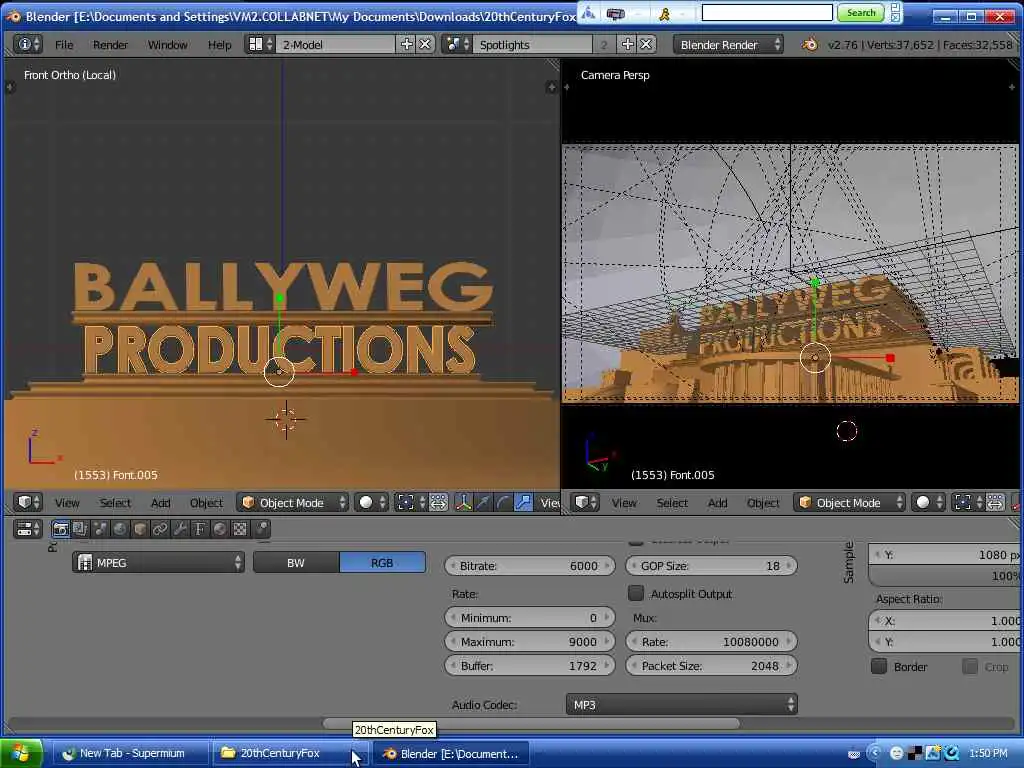Open the Blender Render engine dropdown
1024x768 pixels.
pyautogui.click(x=728, y=44)
